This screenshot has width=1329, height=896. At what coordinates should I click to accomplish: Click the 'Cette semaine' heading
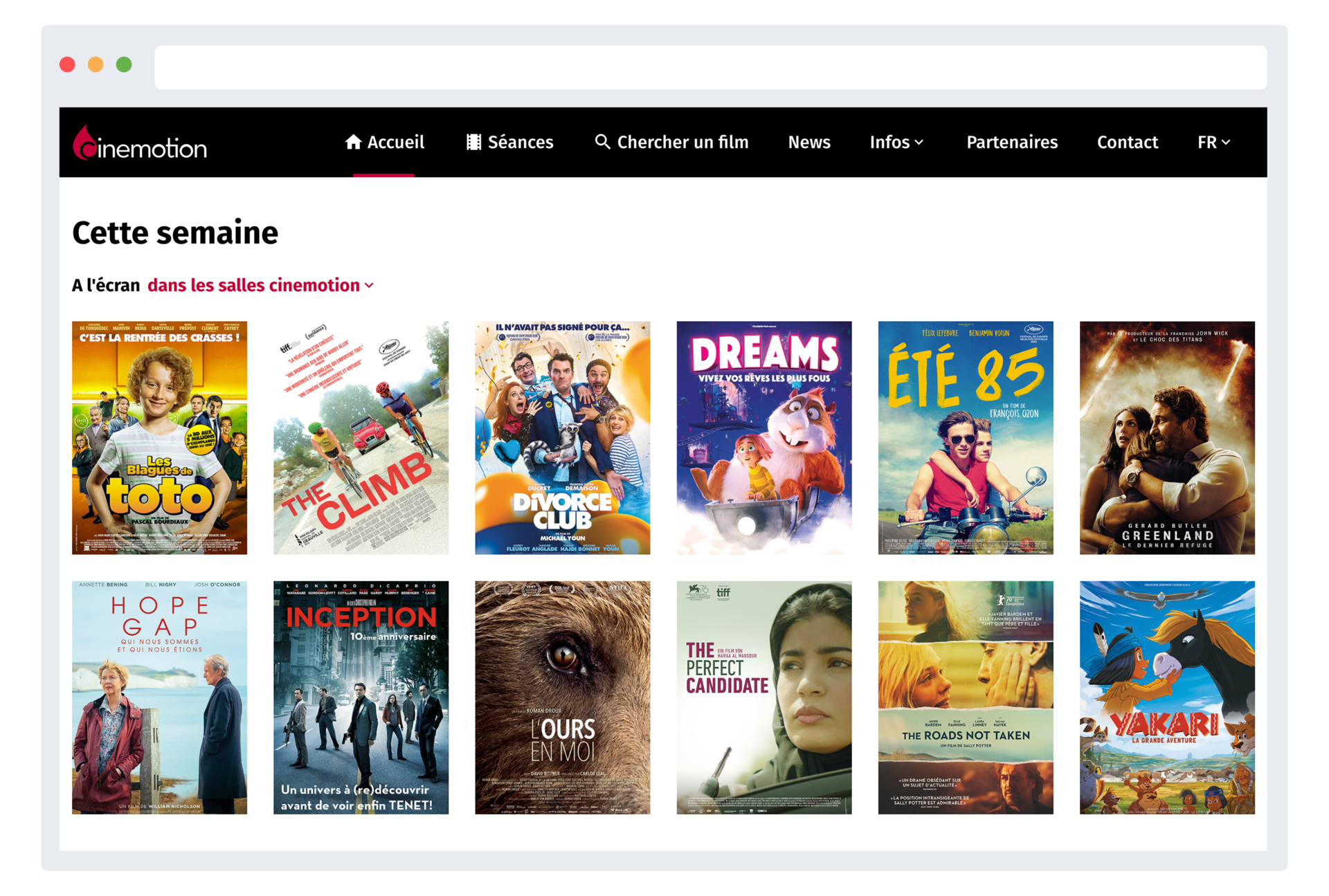[175, 232]
